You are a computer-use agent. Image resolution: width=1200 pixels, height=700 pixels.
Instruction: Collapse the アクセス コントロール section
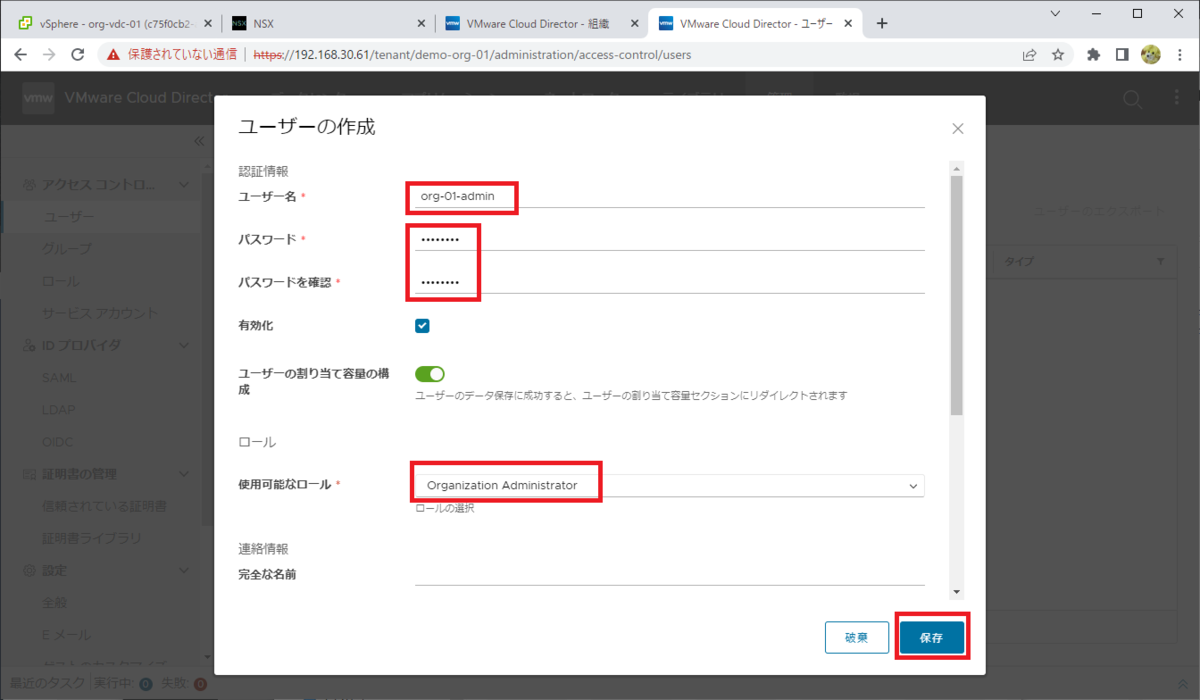click(183, 185)
